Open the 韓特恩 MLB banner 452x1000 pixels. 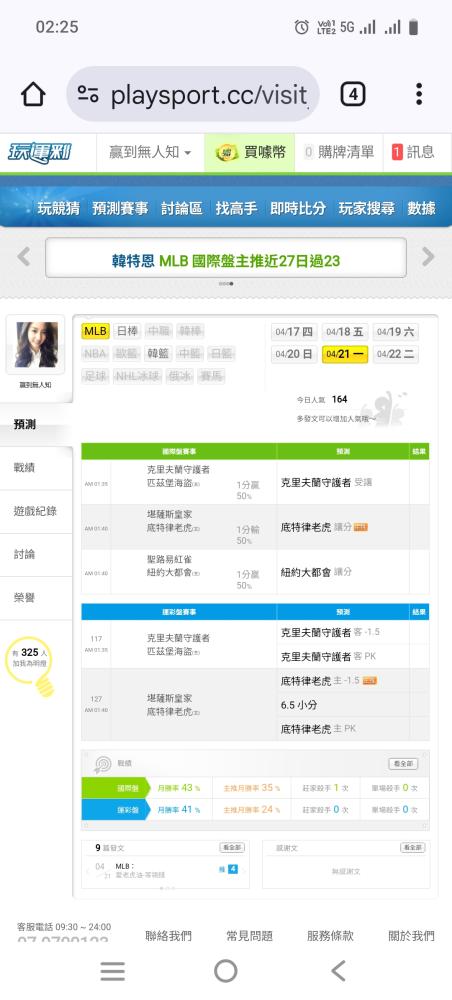pyautogui.click(x=226, y=258)
